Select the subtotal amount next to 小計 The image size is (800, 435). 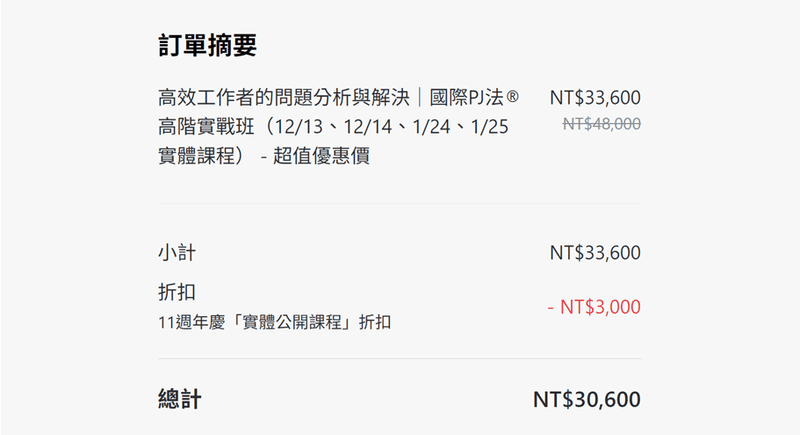click(x=595, y=253)
